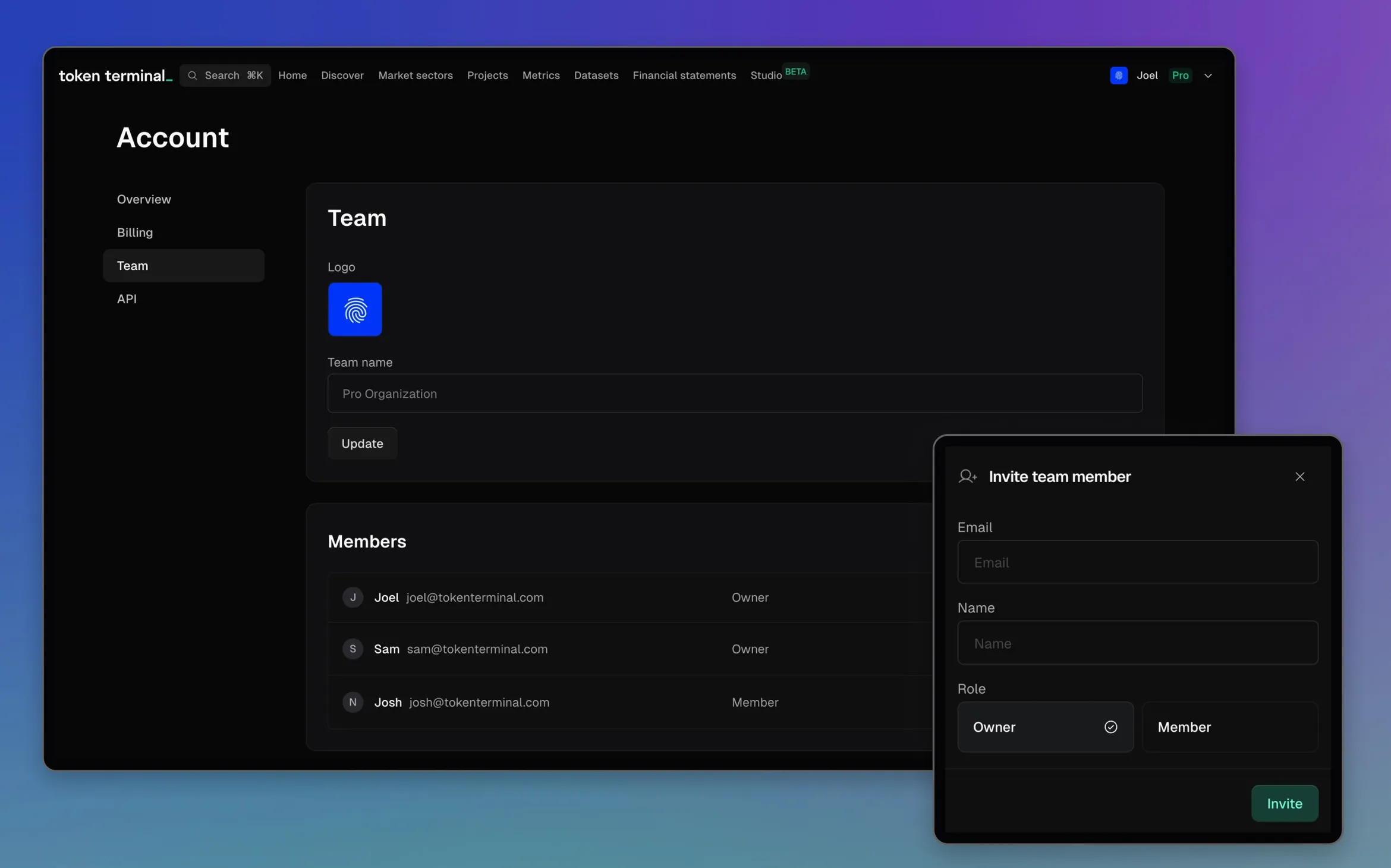Click joel@tokenterminal.com email
Viewport: 1391px width, 868px height.
point(474,597)
